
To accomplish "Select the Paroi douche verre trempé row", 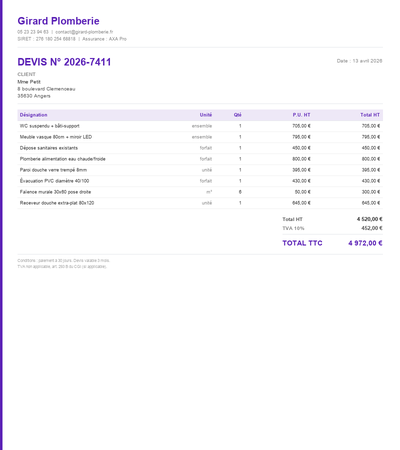I will click(200, 170).
